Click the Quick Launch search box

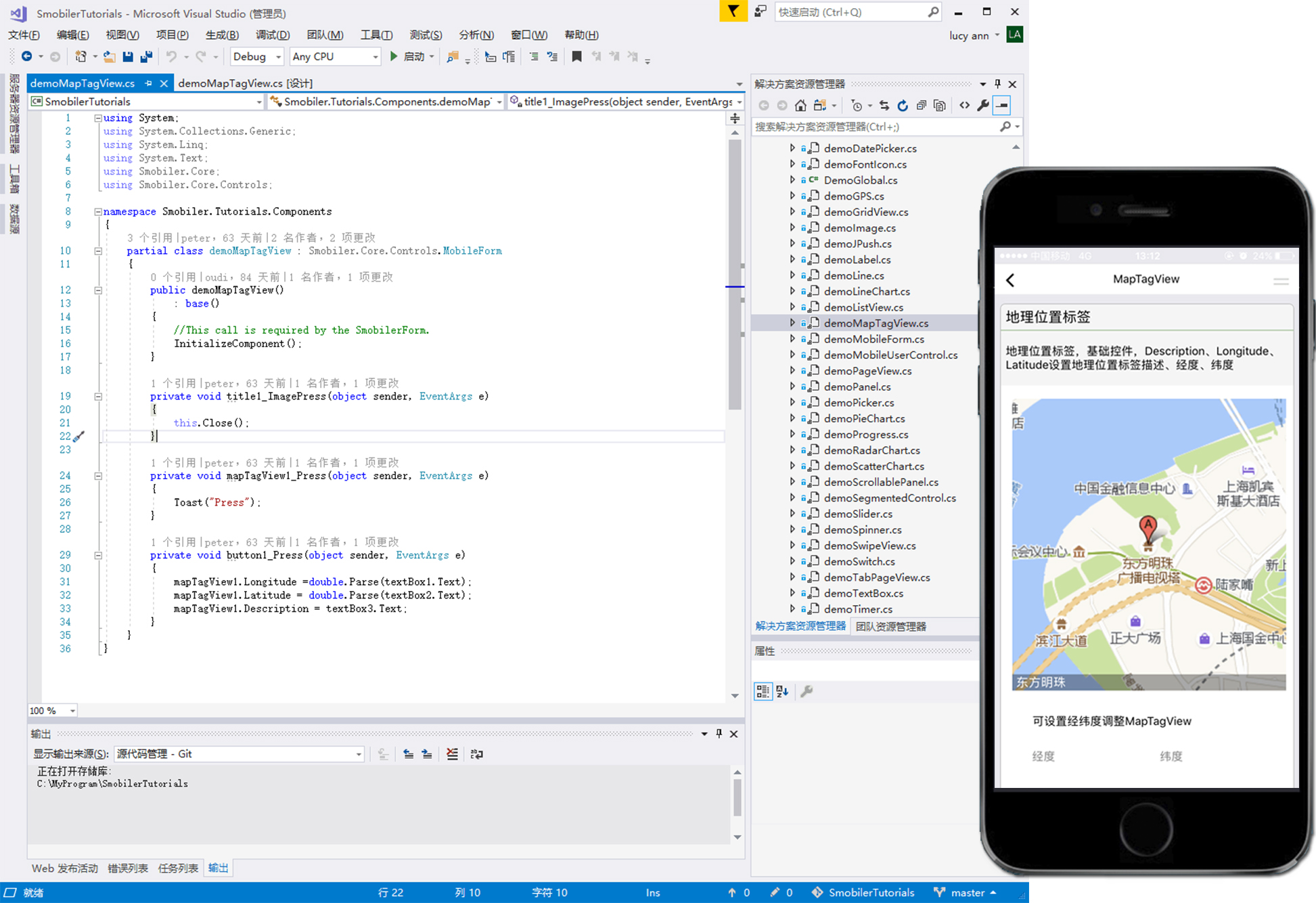click(857, 12)
